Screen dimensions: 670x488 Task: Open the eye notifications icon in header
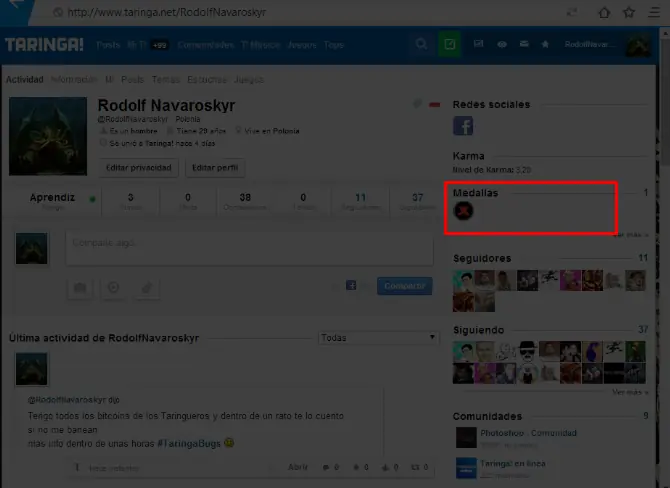click(x=502, y=44)
